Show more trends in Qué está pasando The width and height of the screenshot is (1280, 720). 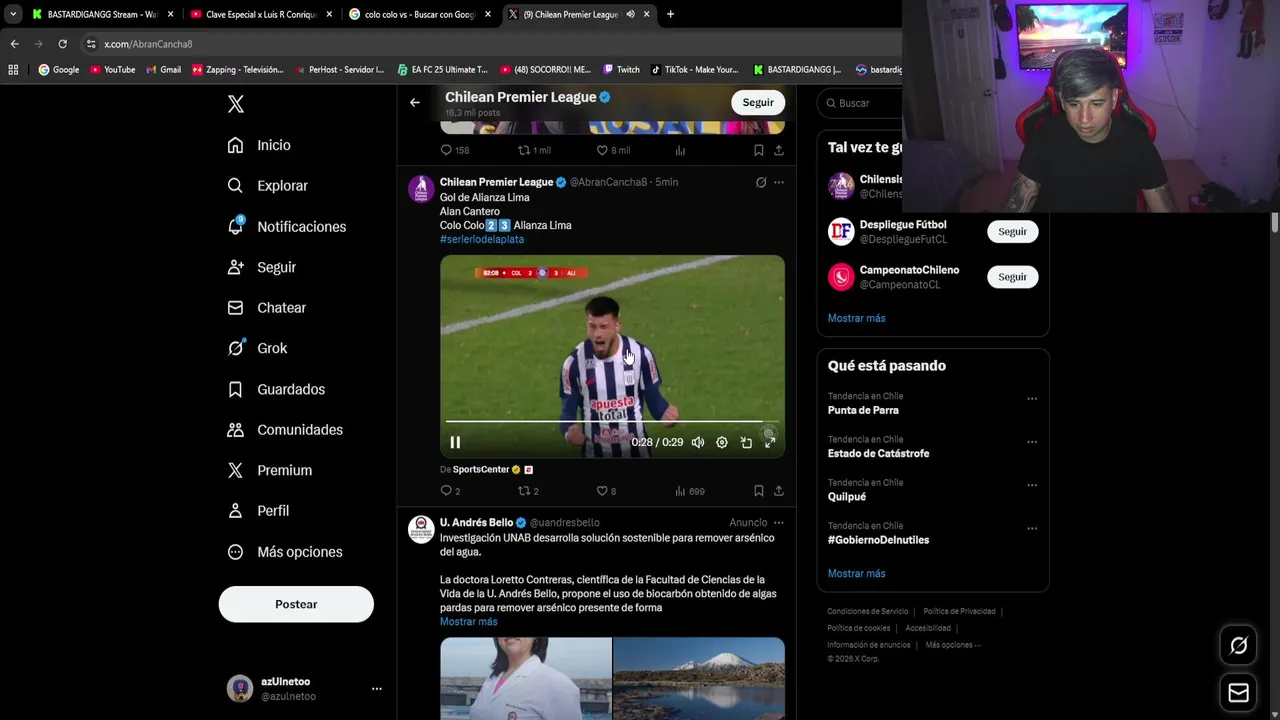tap(856, 574)
